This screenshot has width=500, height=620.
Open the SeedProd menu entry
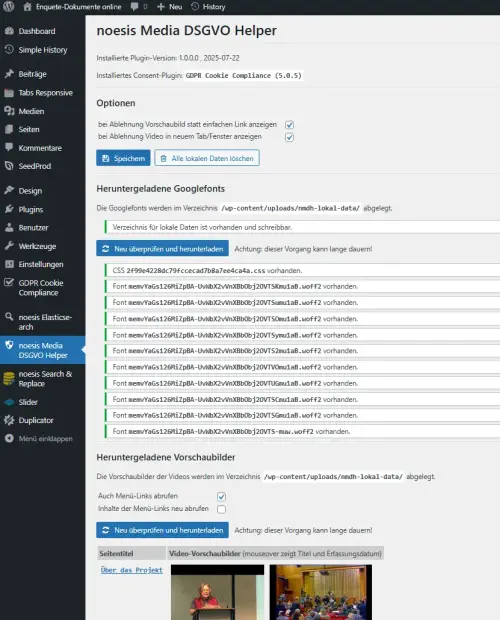[x=35, y=166]
